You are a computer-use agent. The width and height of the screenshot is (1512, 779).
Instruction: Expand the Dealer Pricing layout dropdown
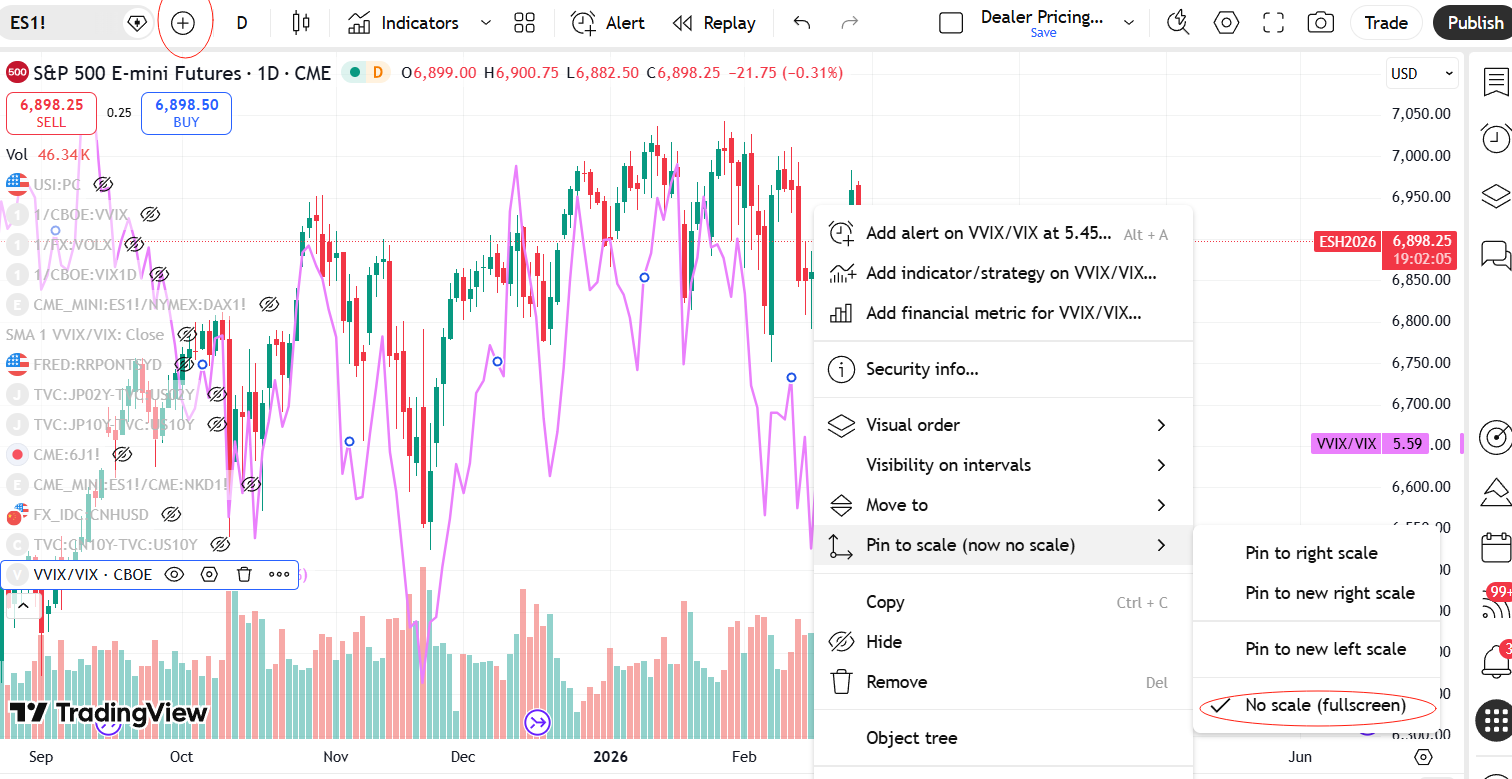click(1129, 23)
